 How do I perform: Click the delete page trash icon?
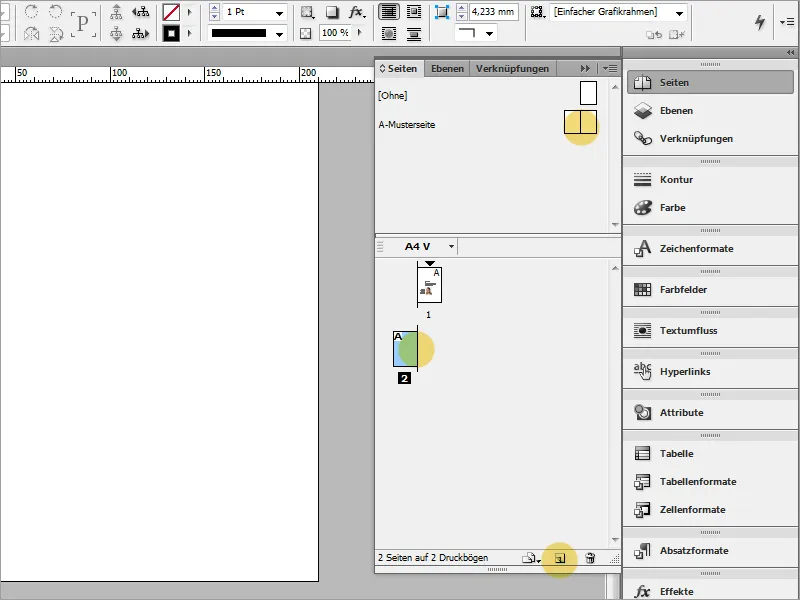590,558
